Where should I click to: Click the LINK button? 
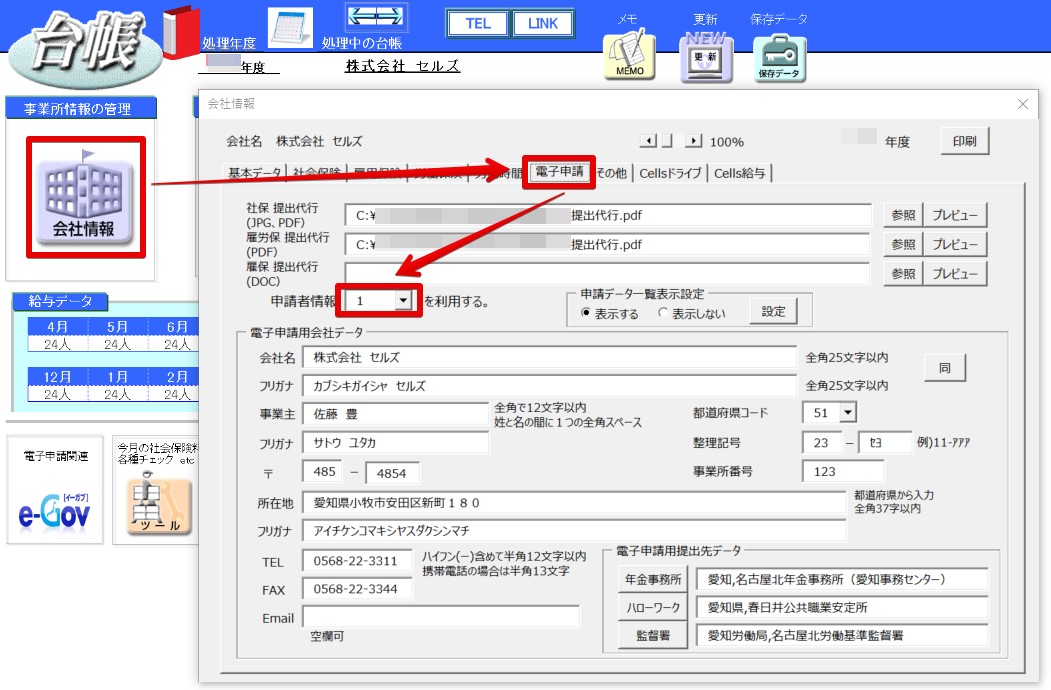tap(543, 23)
